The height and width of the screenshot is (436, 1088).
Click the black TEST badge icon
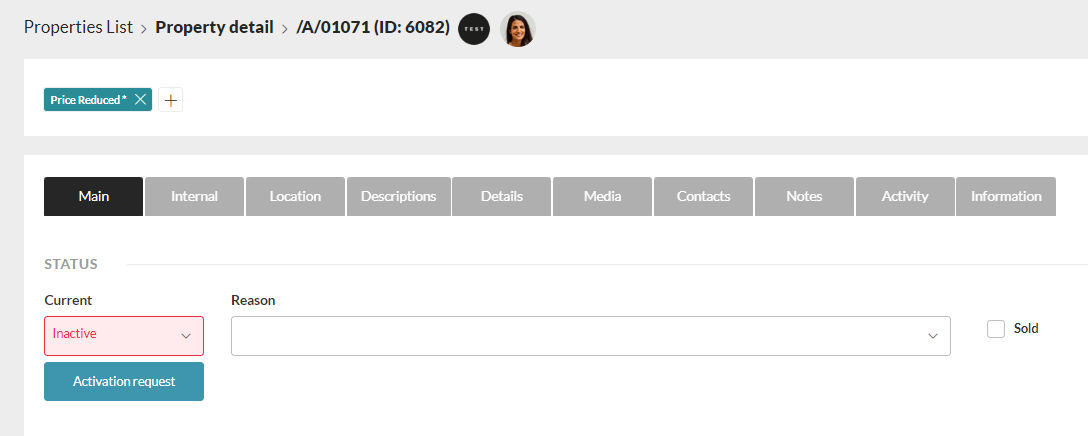click(x=474, y=29)
